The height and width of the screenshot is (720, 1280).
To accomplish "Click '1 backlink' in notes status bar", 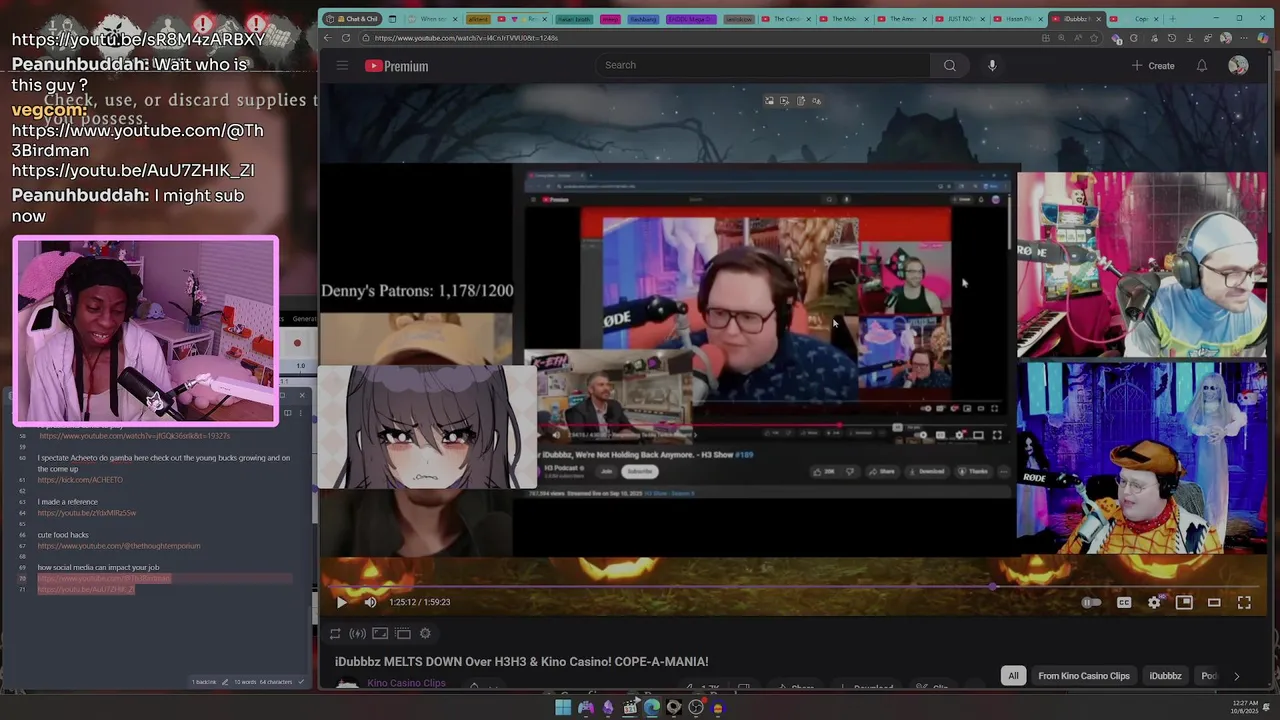I will pyautogui.click(x=204, y=682).
